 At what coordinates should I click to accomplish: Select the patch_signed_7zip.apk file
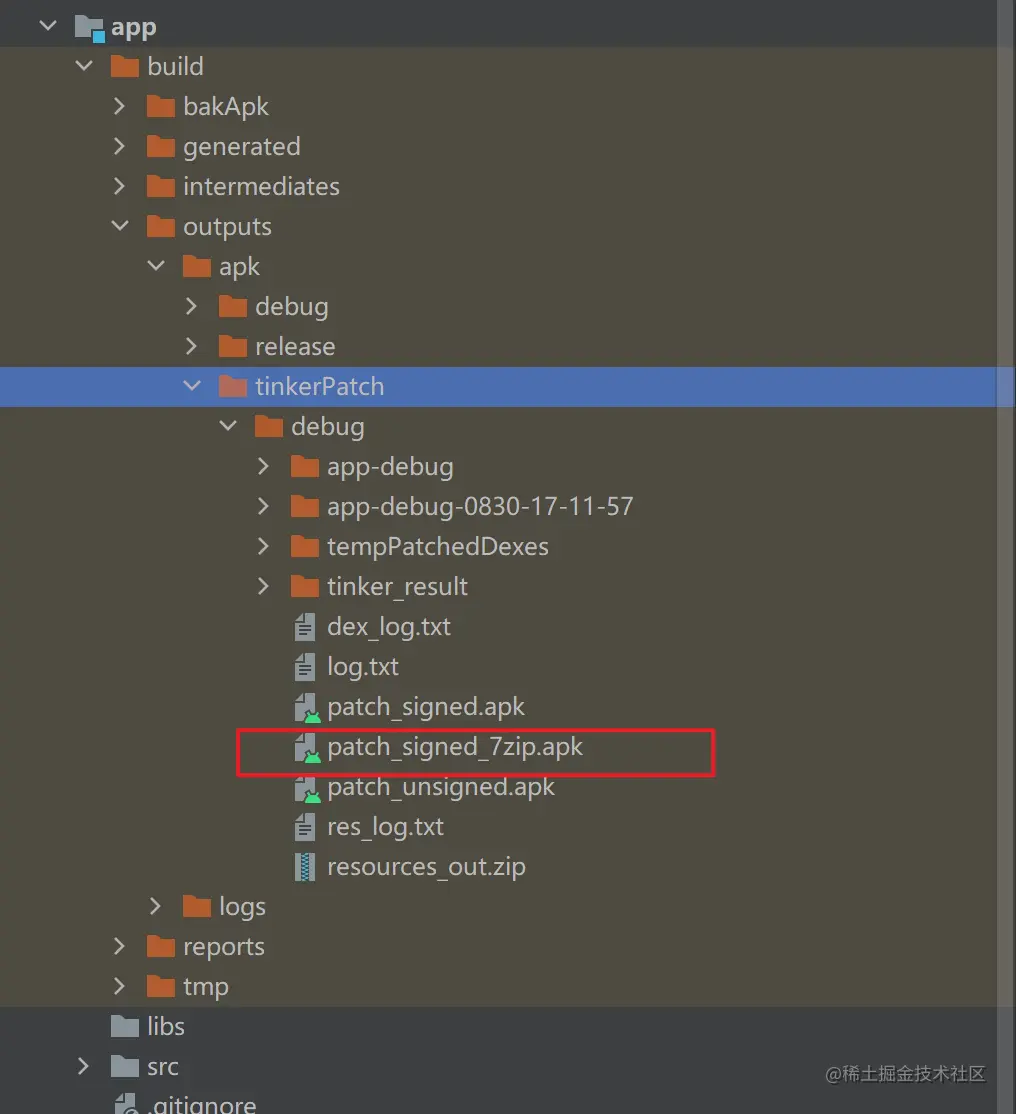(455, 747)
